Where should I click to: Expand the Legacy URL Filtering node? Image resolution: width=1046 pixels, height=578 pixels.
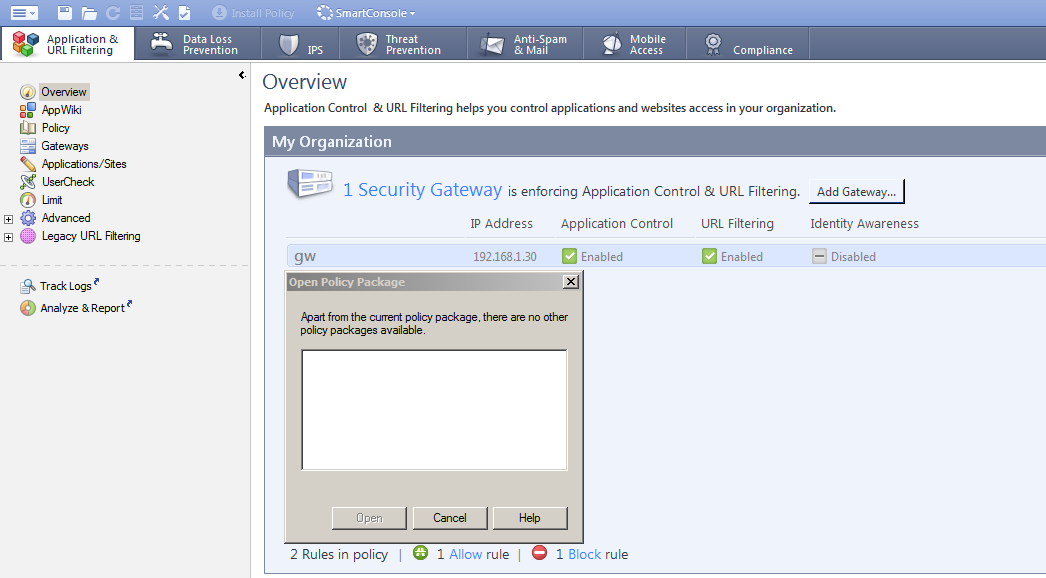pos(9,237)
